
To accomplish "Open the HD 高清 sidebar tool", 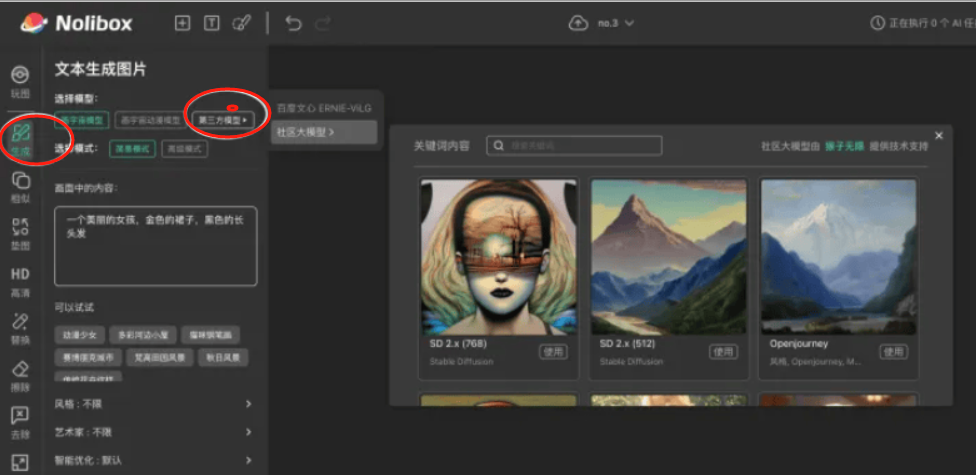I will pyautogui.click(x=21, y=280).
